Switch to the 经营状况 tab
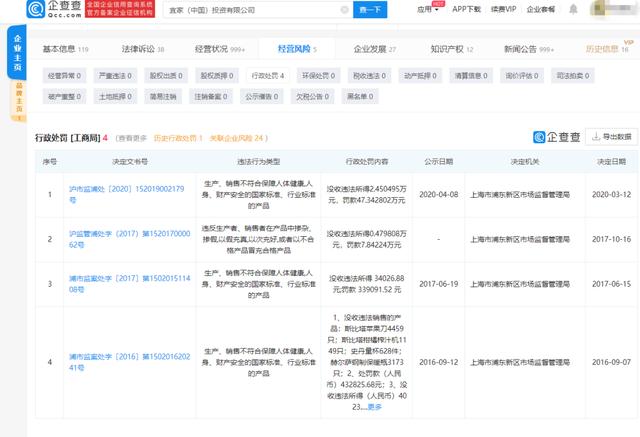 (220, 49)
